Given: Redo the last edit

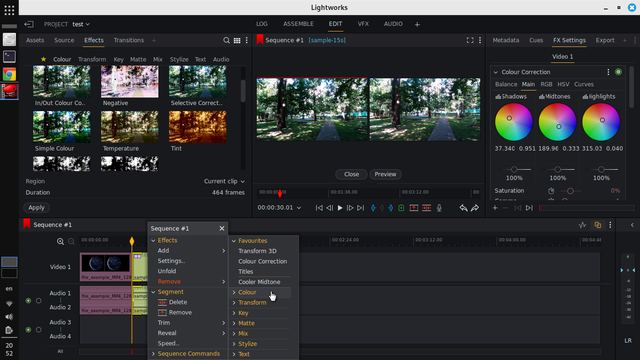Looking at the screenshot, I should [475, 208].
